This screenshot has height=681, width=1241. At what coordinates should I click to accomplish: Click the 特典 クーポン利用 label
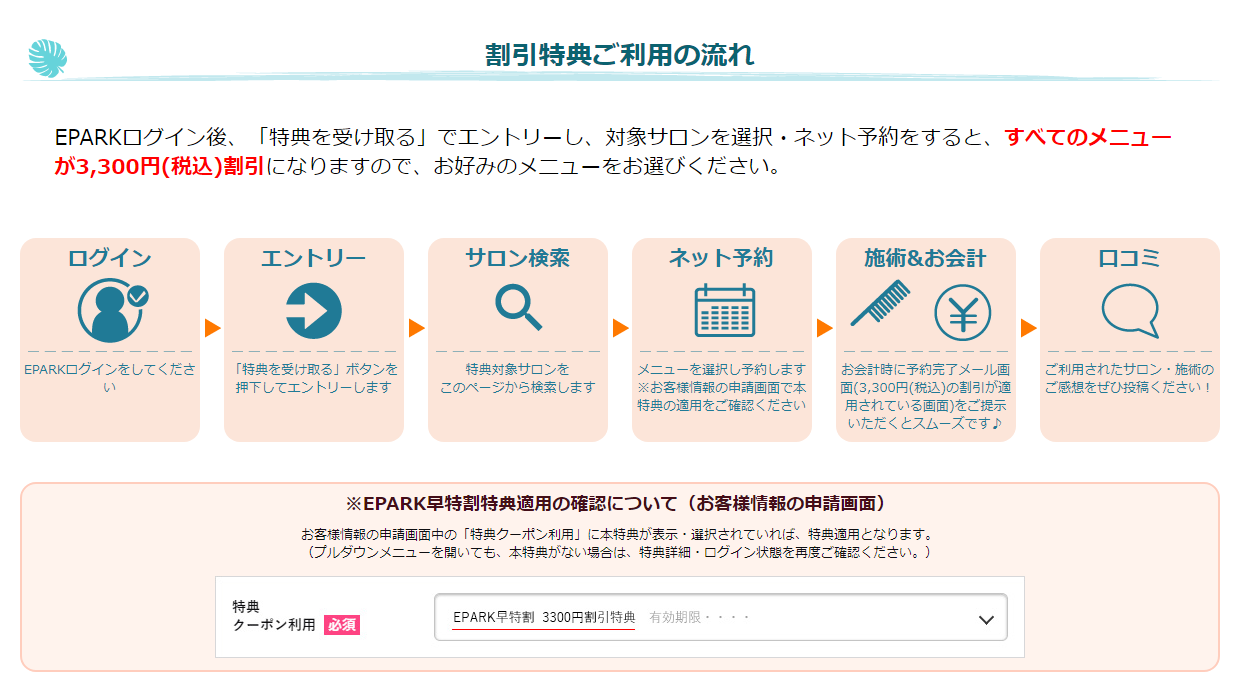pyautogui.click(x=274, y=616)
